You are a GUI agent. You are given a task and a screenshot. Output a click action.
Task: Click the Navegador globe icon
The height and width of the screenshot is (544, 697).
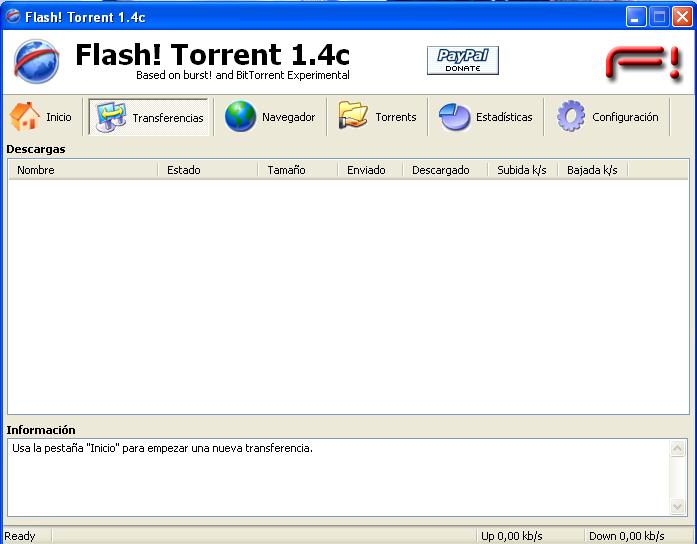[x=240, y=116]
